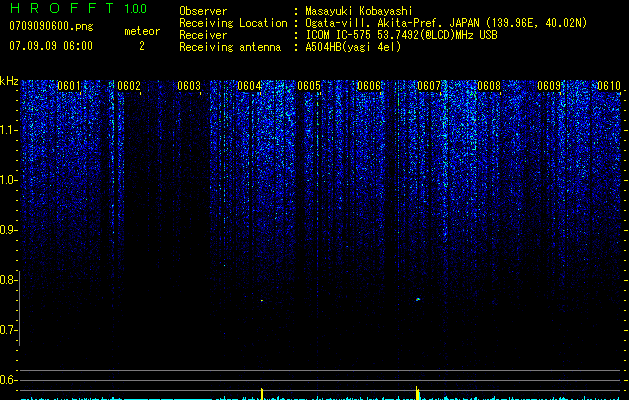Click the Receiver ICOM IC-575 text line
Screen dimensions: 629x400
point(338,35)
